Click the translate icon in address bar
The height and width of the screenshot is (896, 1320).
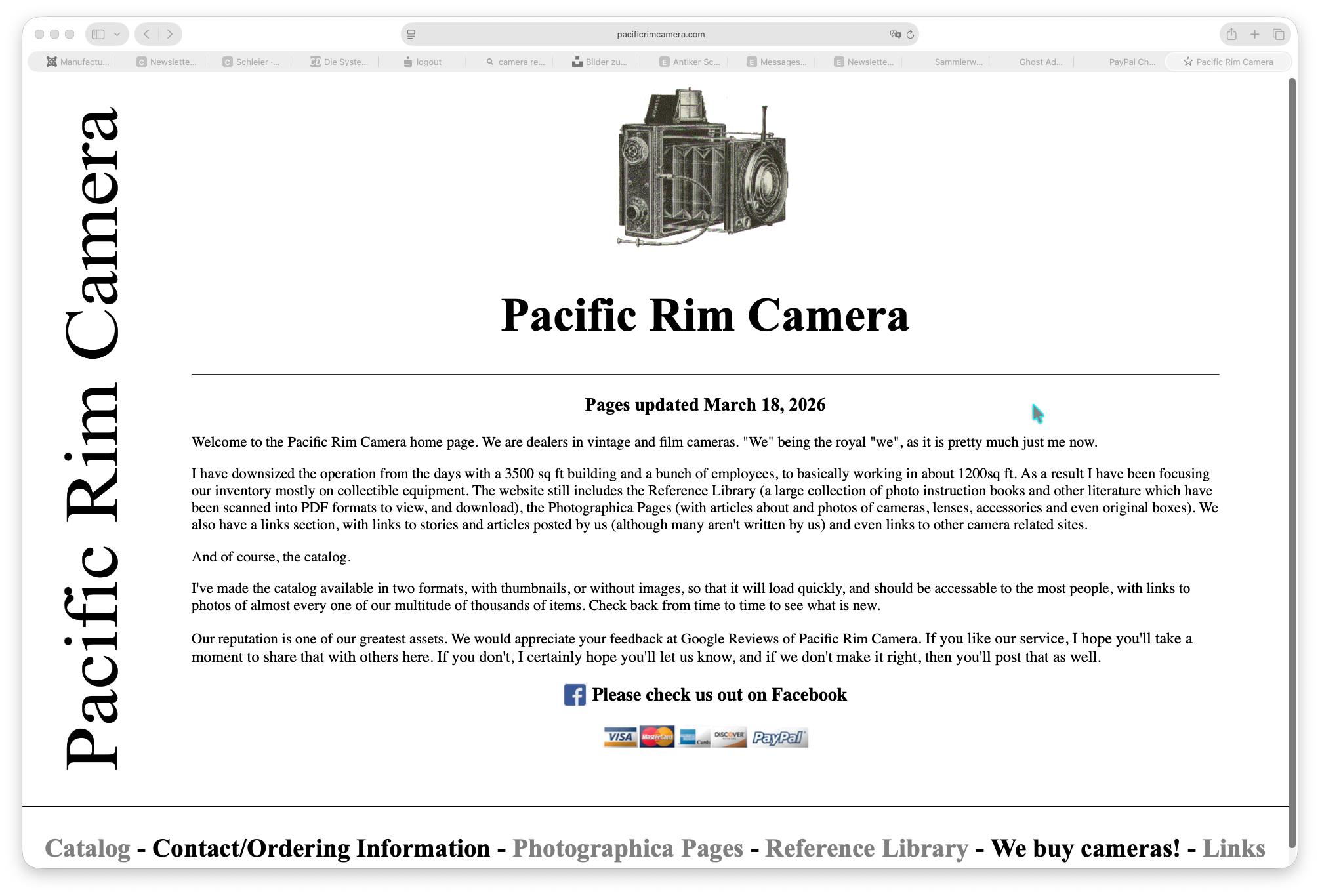point(895,34)
